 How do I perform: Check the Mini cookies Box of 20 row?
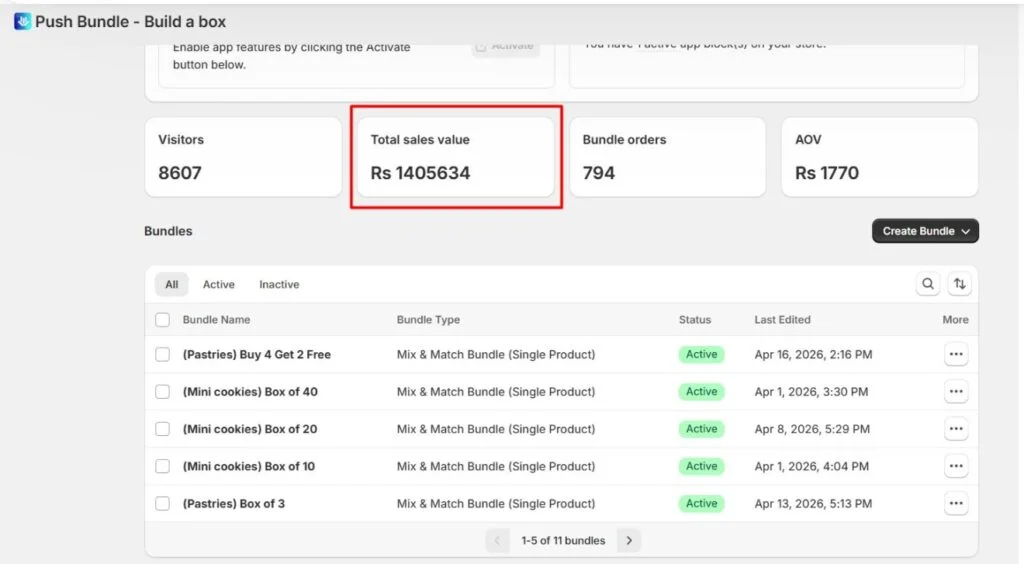point(163,429)
